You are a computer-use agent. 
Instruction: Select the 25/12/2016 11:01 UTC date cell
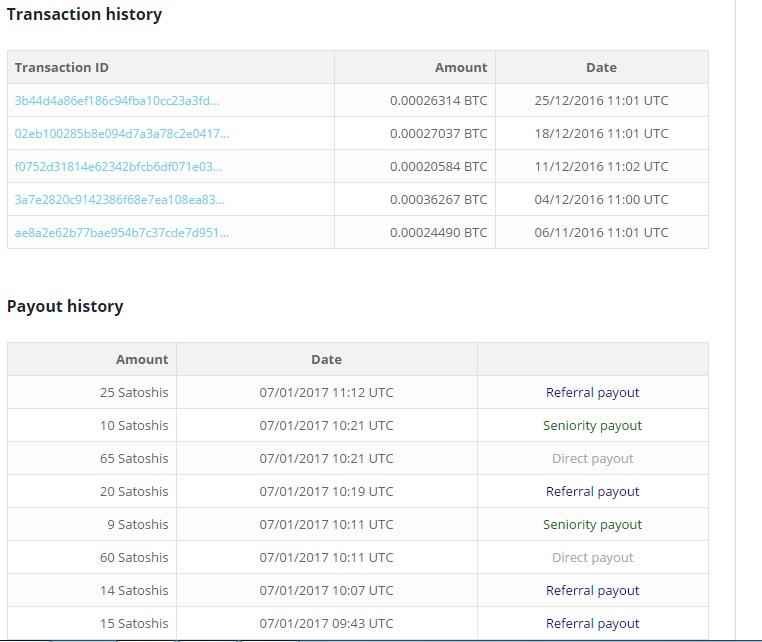602,101
